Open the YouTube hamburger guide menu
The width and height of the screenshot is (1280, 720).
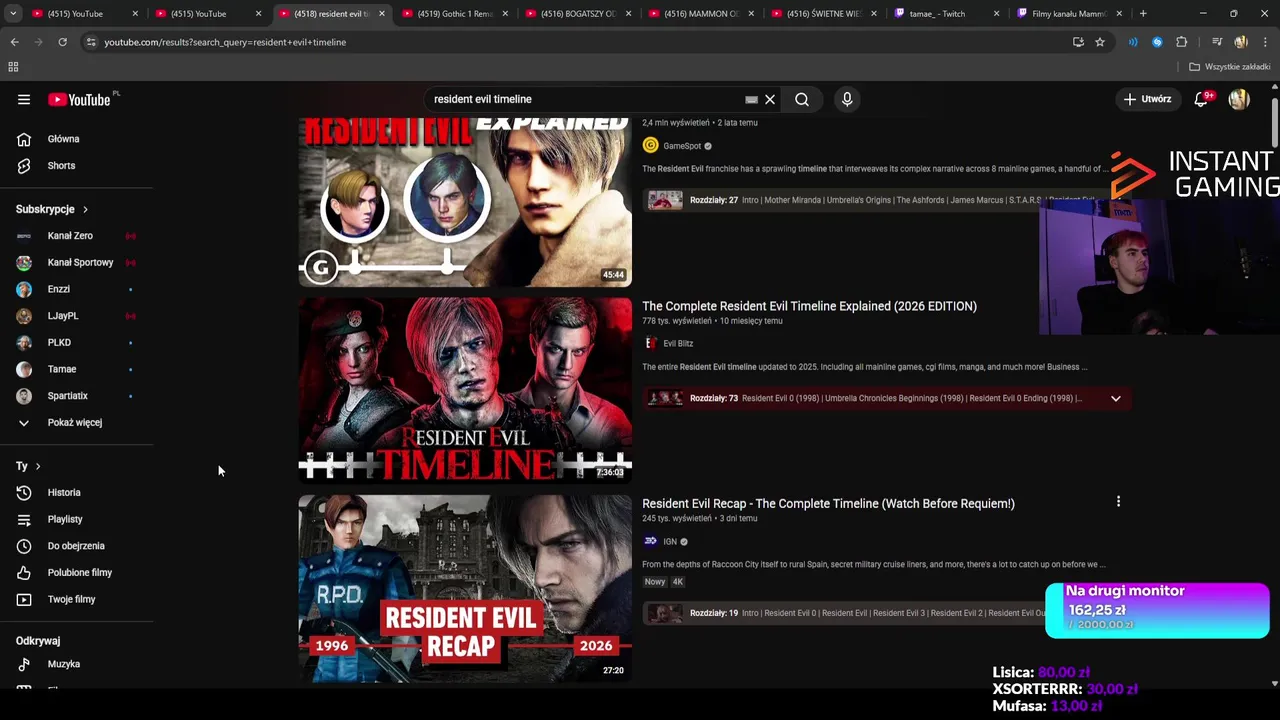(24, 99)
